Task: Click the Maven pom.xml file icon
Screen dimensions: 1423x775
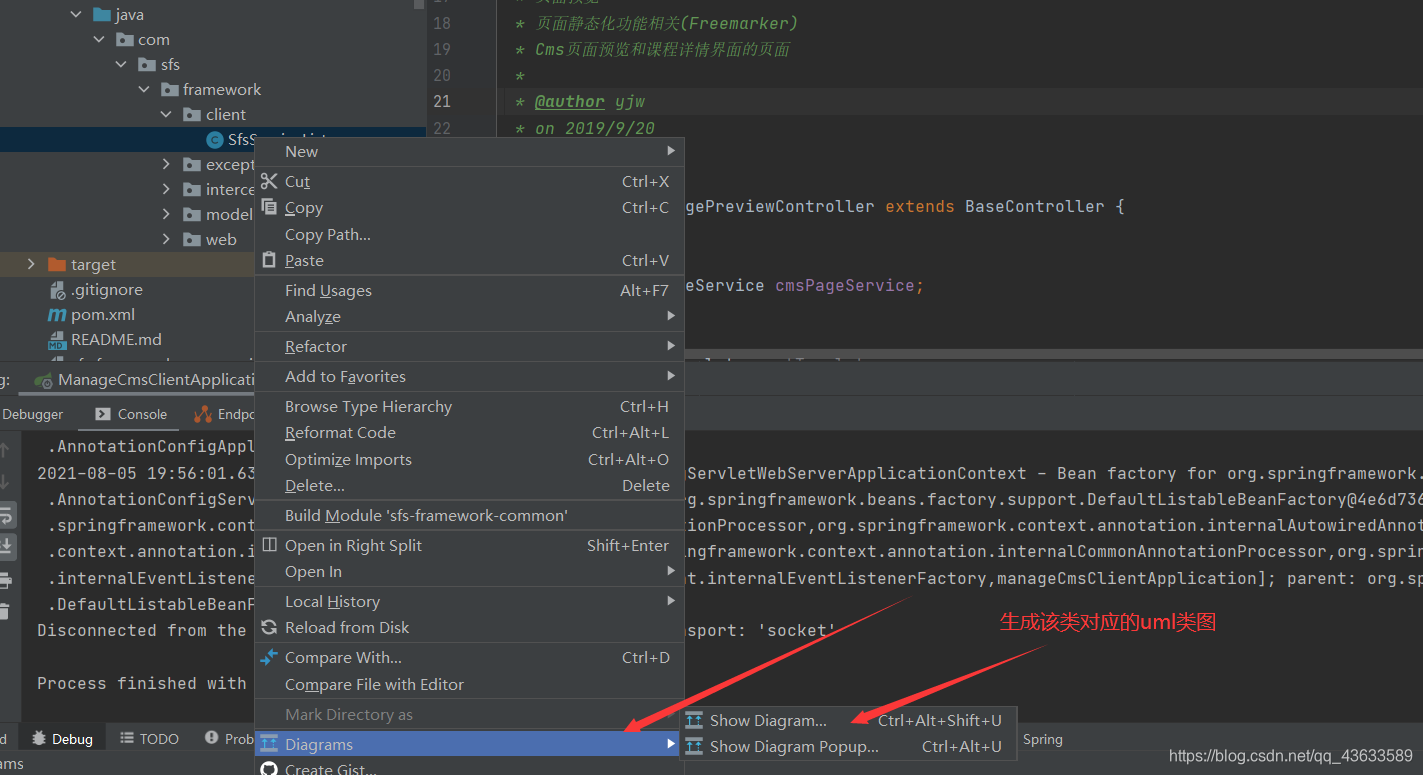Action: click(57, 314)
